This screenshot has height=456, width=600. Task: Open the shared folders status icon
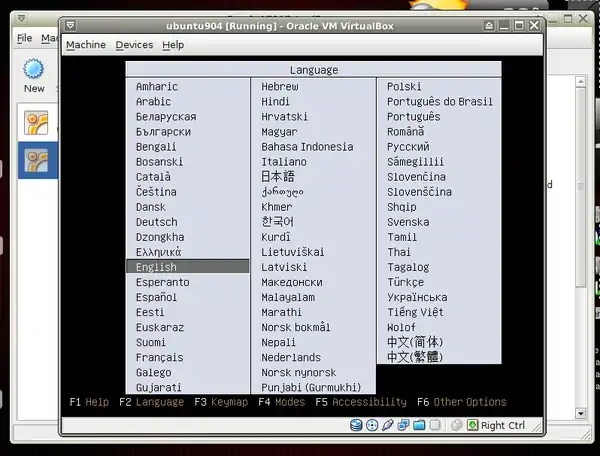coord(420,425)
